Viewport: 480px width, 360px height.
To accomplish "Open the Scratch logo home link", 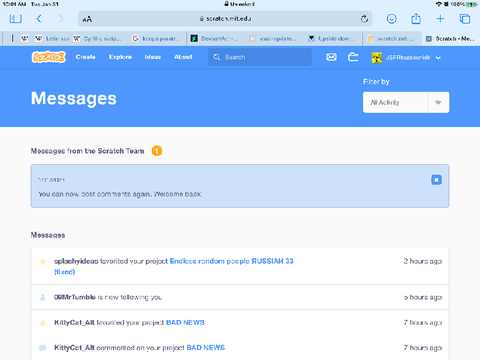I will tap(49, 57).
